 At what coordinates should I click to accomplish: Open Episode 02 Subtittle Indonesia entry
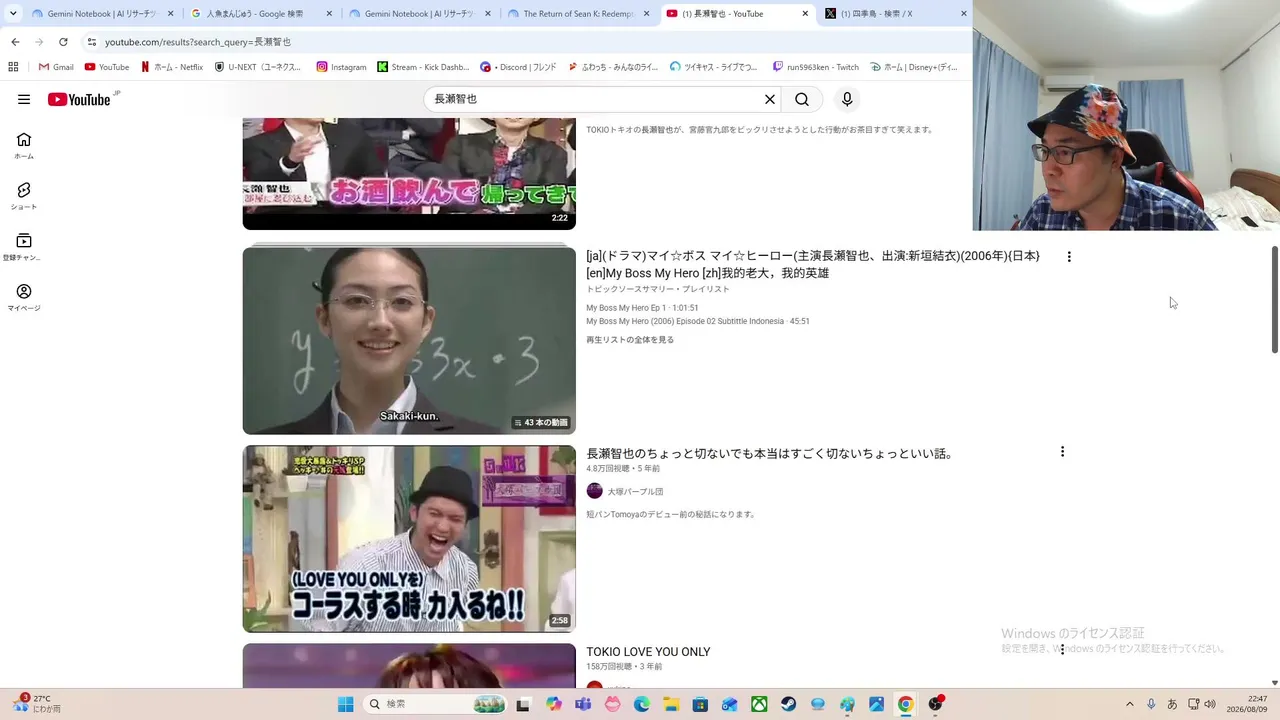698,321
